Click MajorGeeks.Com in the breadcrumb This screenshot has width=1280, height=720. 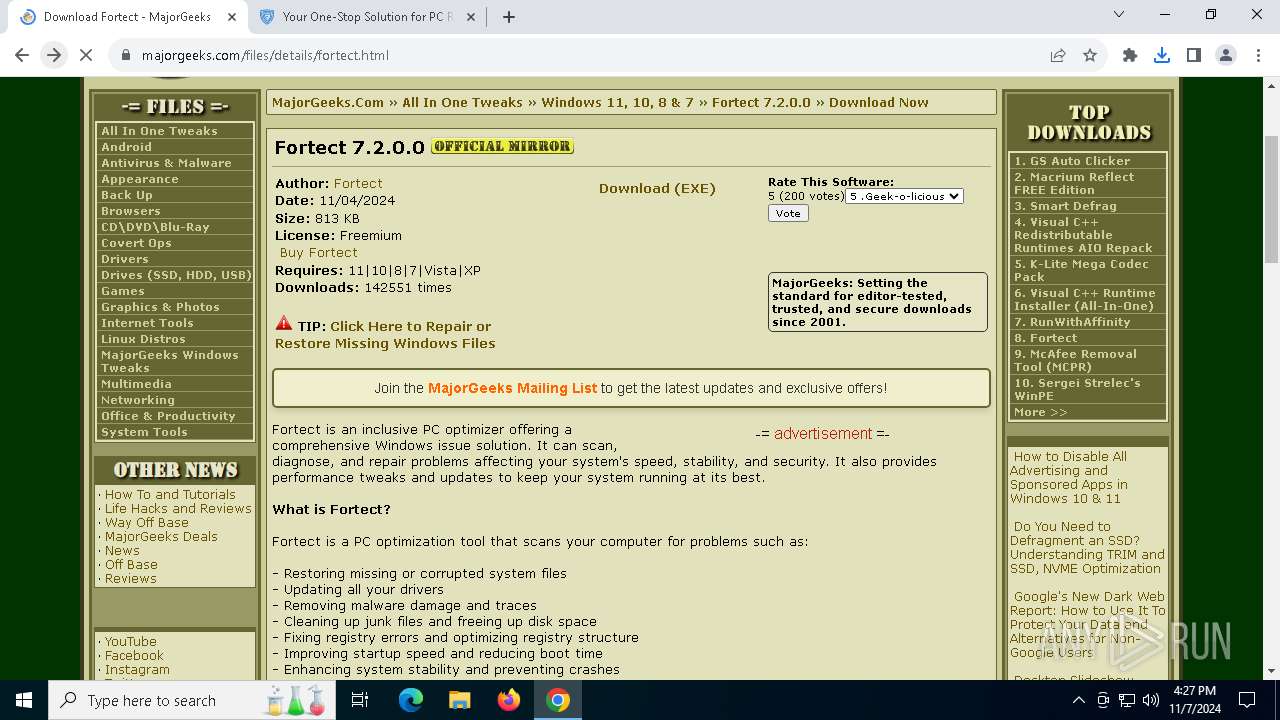click(x=328, y=102)
